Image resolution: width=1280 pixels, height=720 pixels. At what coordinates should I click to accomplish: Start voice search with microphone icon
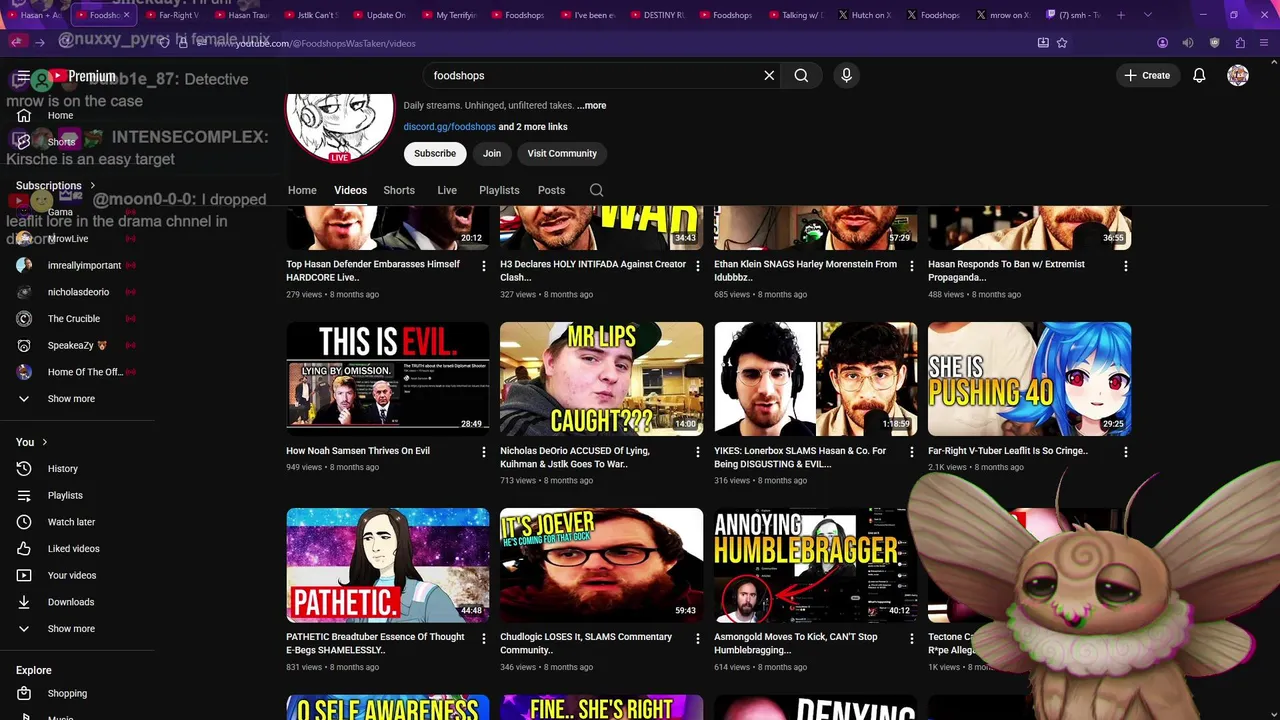tap(846, 75)
